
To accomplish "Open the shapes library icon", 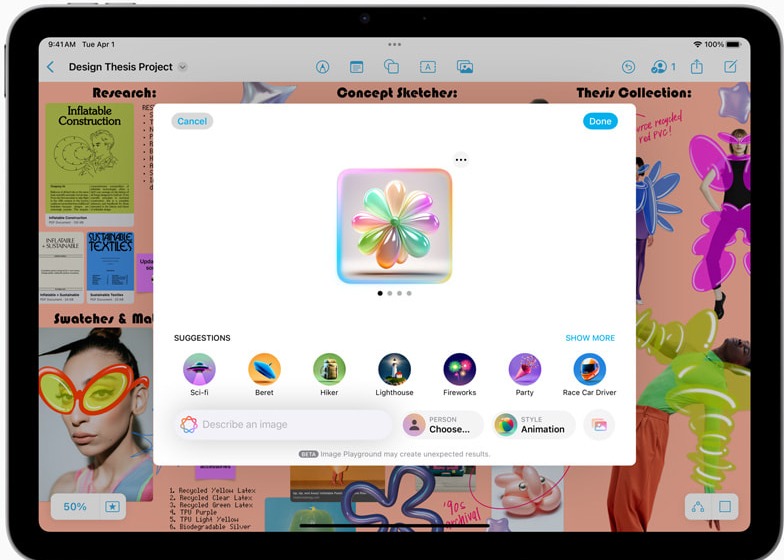I will click(391, 66).
